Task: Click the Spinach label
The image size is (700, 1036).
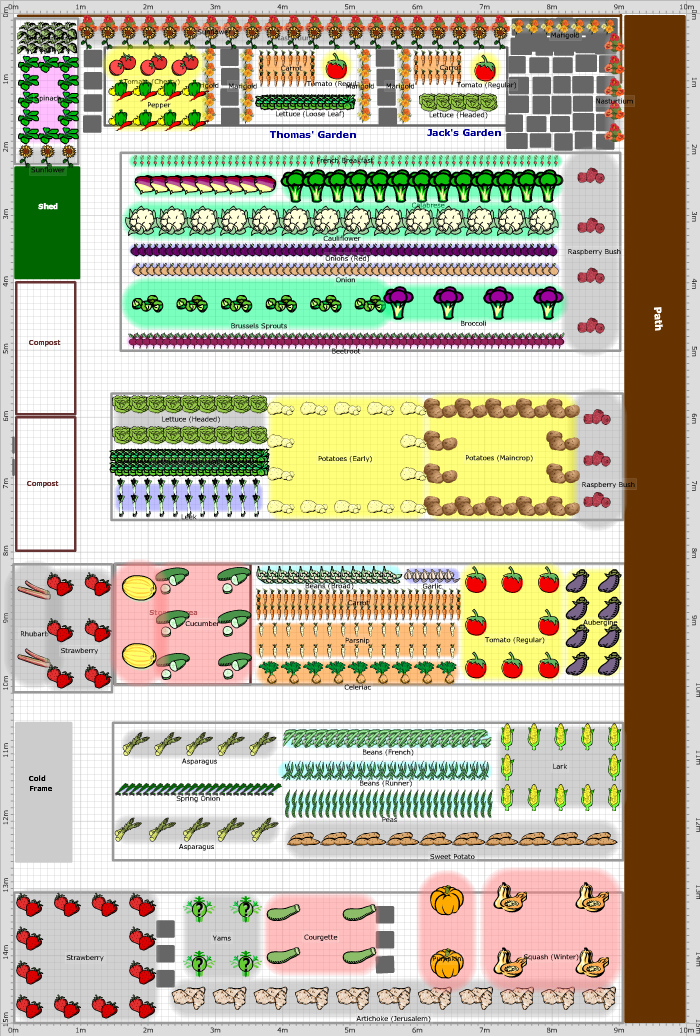Action: 49,98
